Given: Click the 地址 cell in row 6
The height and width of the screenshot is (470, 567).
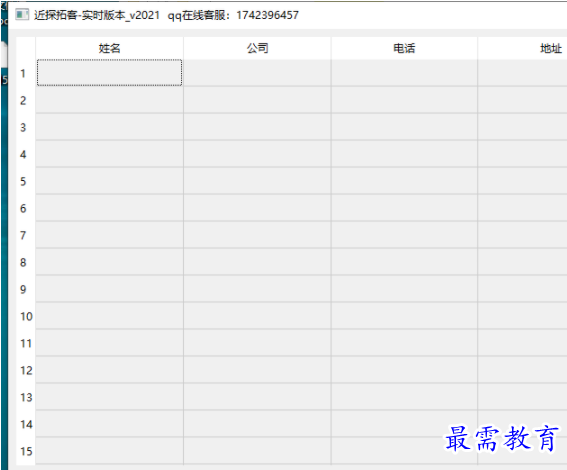Looking at the screenshot, I should point(523,208).
